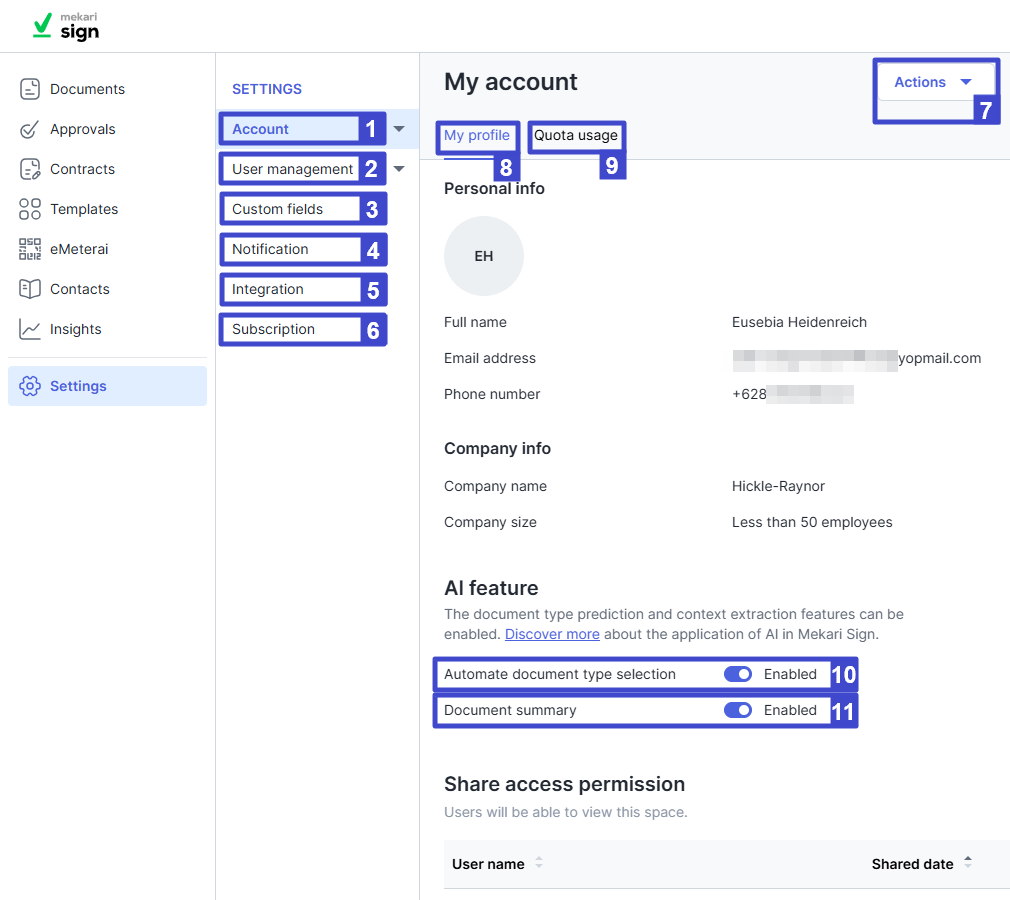Click the eMeterai QR code icon
Image resolution: width=1010 pixels, height=900 pixels.
pyautogui.click(x=30, y=249)
